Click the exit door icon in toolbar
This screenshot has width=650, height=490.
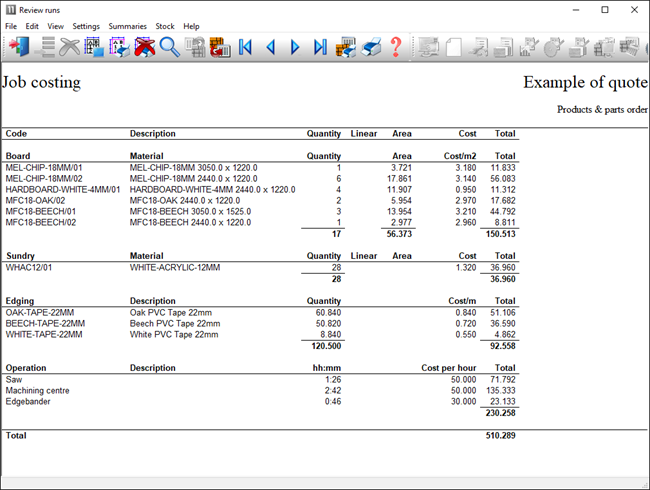coord(19,46)
